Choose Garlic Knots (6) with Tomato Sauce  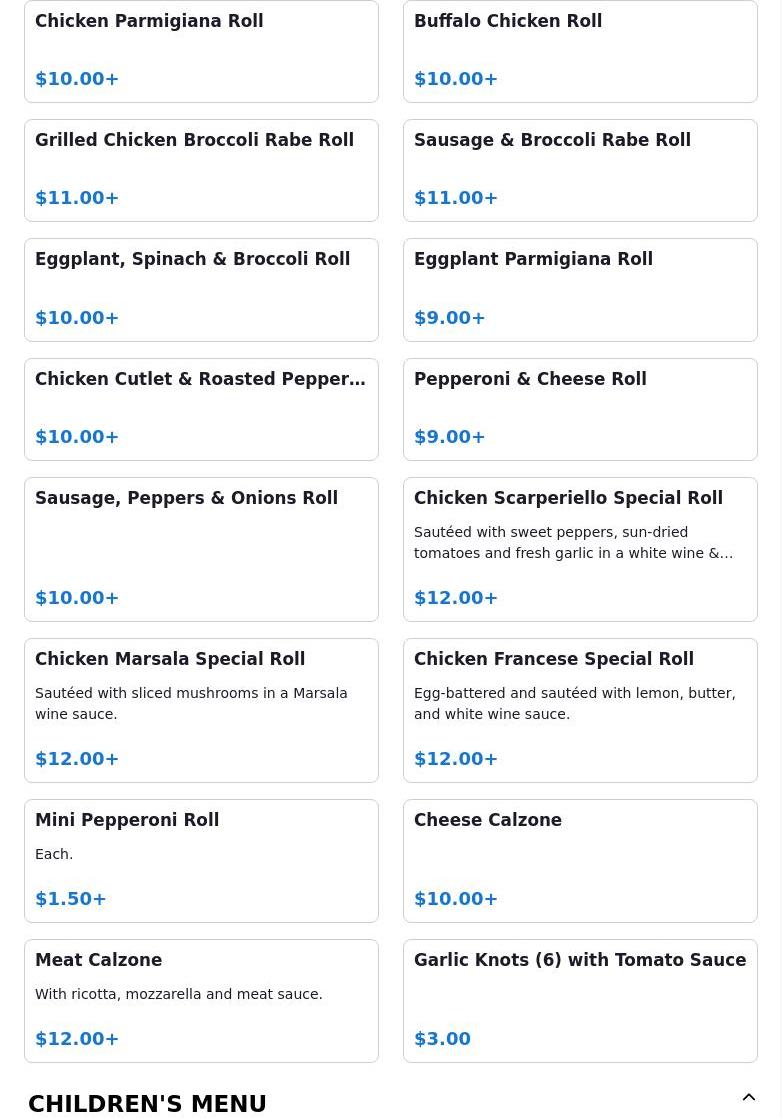point(580,1000)
